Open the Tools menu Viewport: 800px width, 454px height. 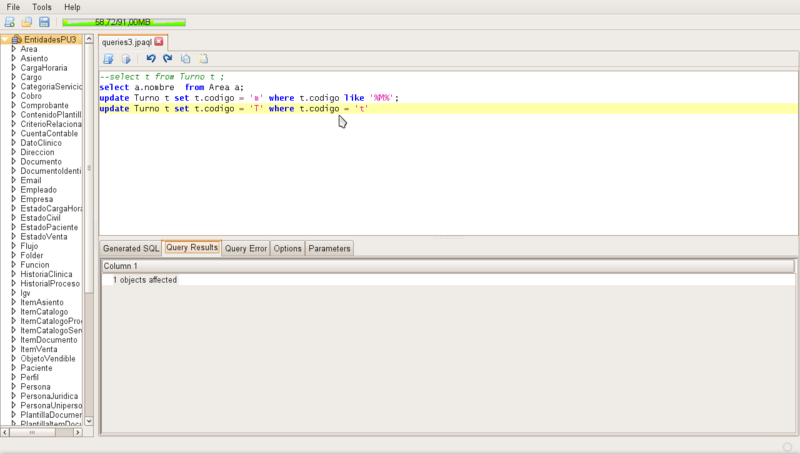click(x=42, y=7)
